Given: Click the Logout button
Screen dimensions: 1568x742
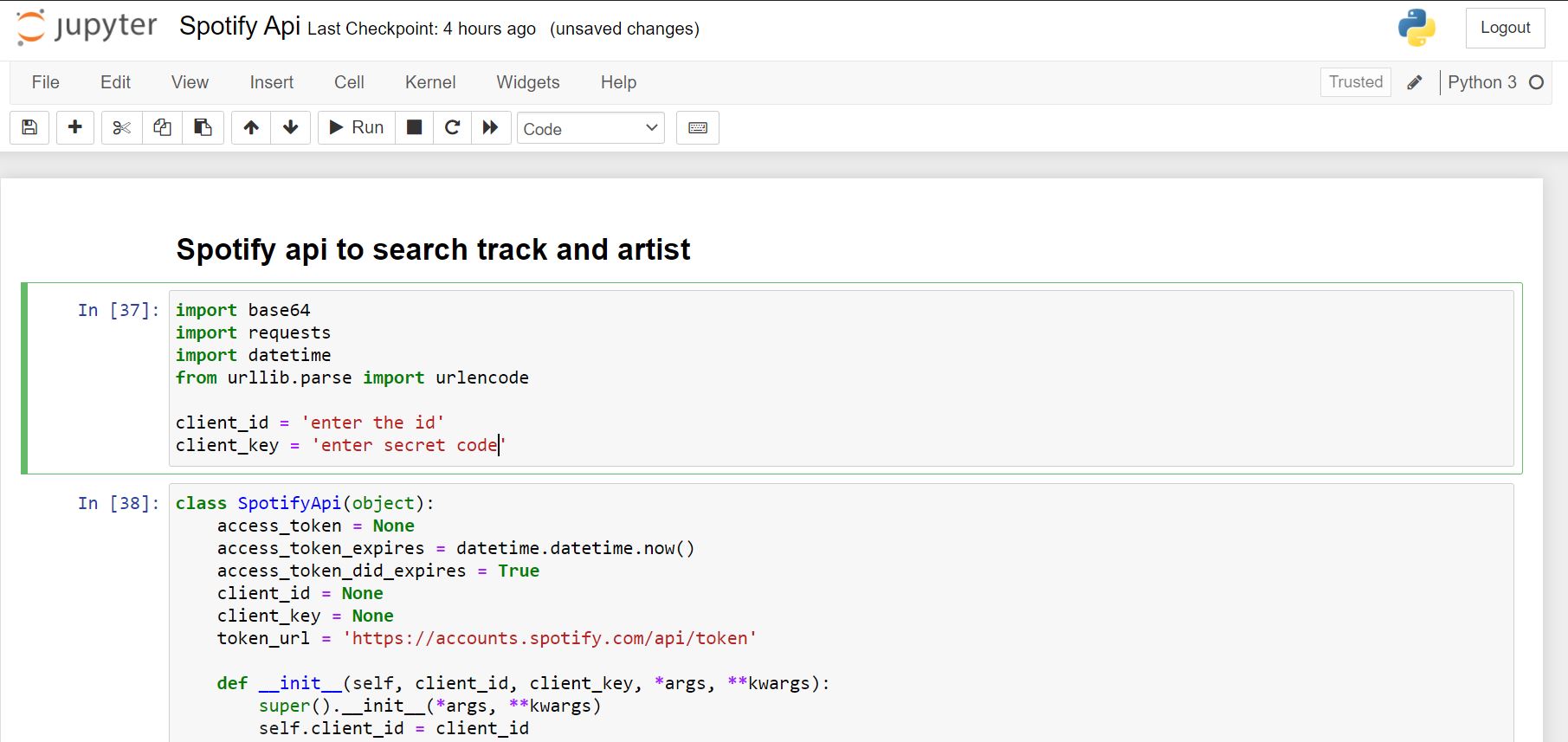Looking at the screenshot, I should [x=1506, y=28].
